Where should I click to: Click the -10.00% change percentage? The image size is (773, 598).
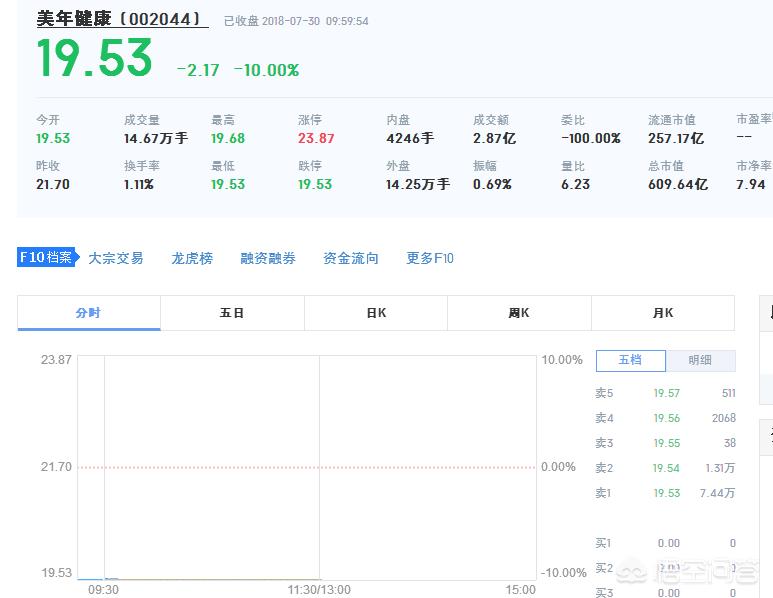click(x=266, y=70)
